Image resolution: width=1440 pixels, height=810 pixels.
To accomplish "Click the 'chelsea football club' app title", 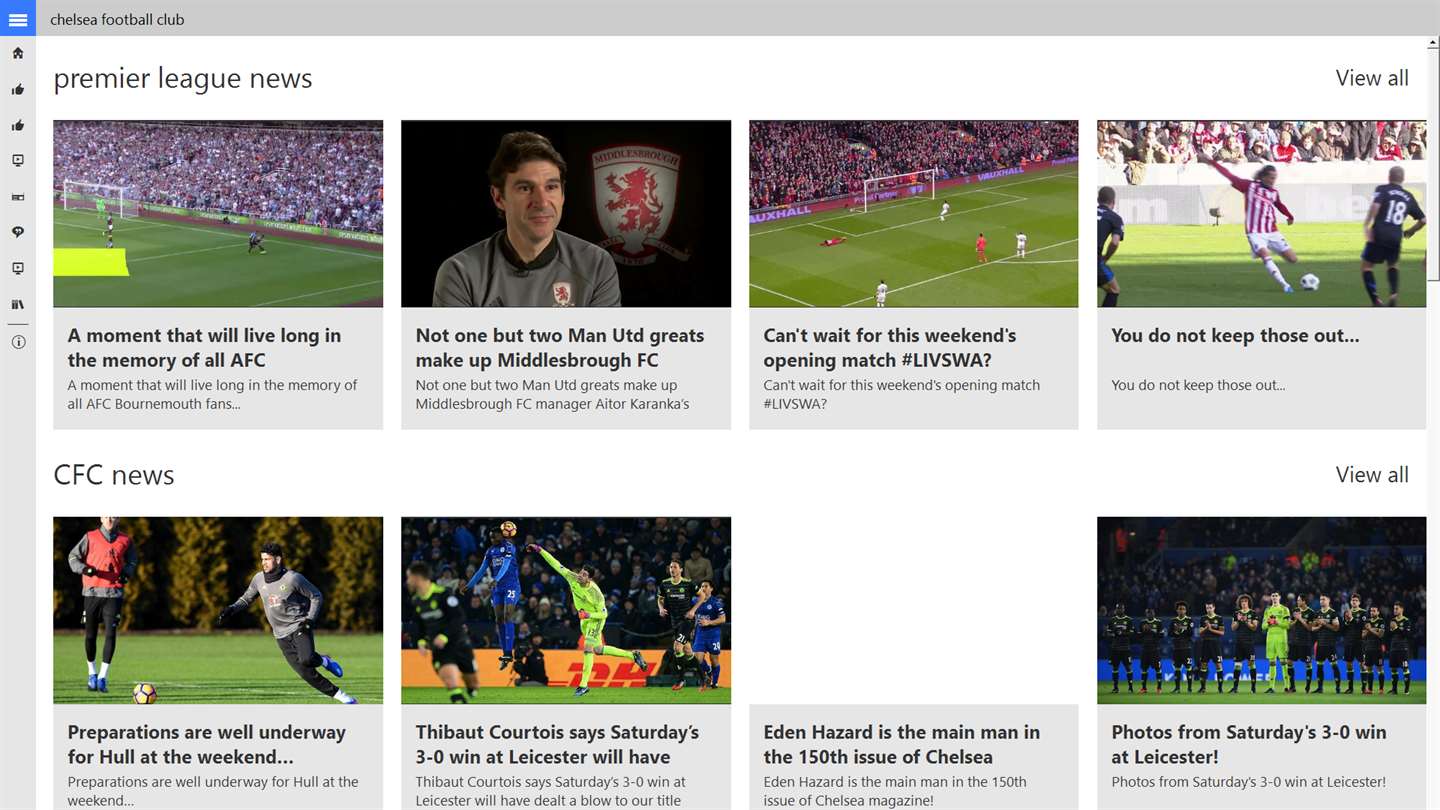I will pyautogui.click(x=117, y=19).
